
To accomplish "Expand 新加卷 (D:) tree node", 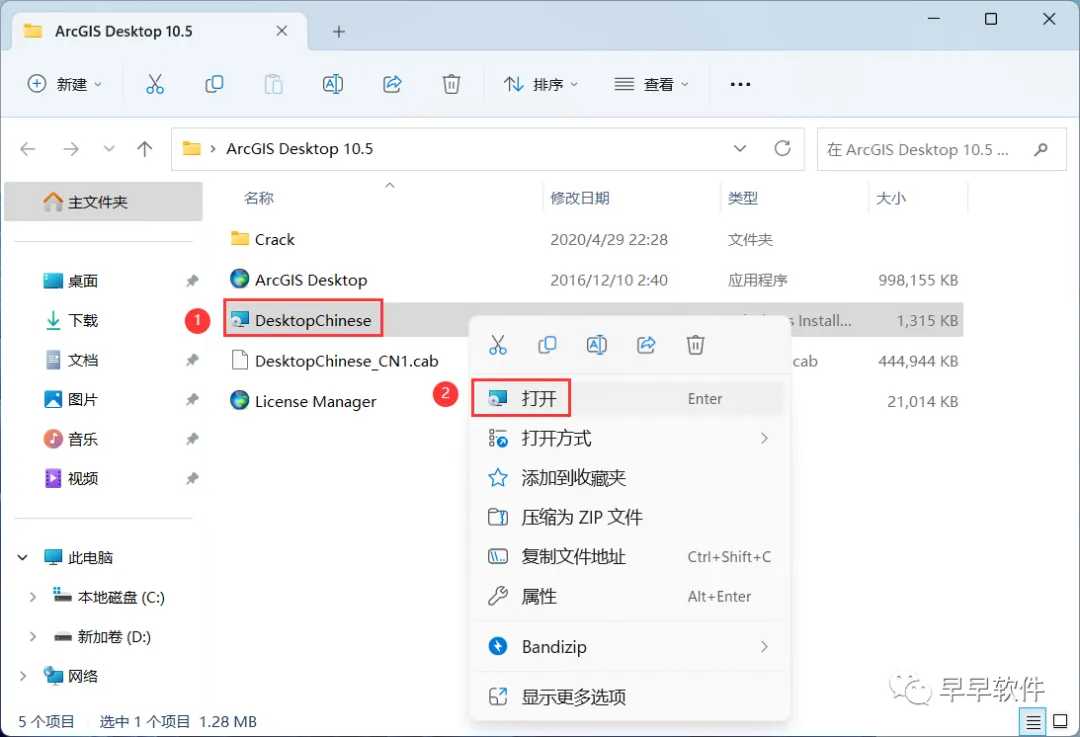I will 32,636.
